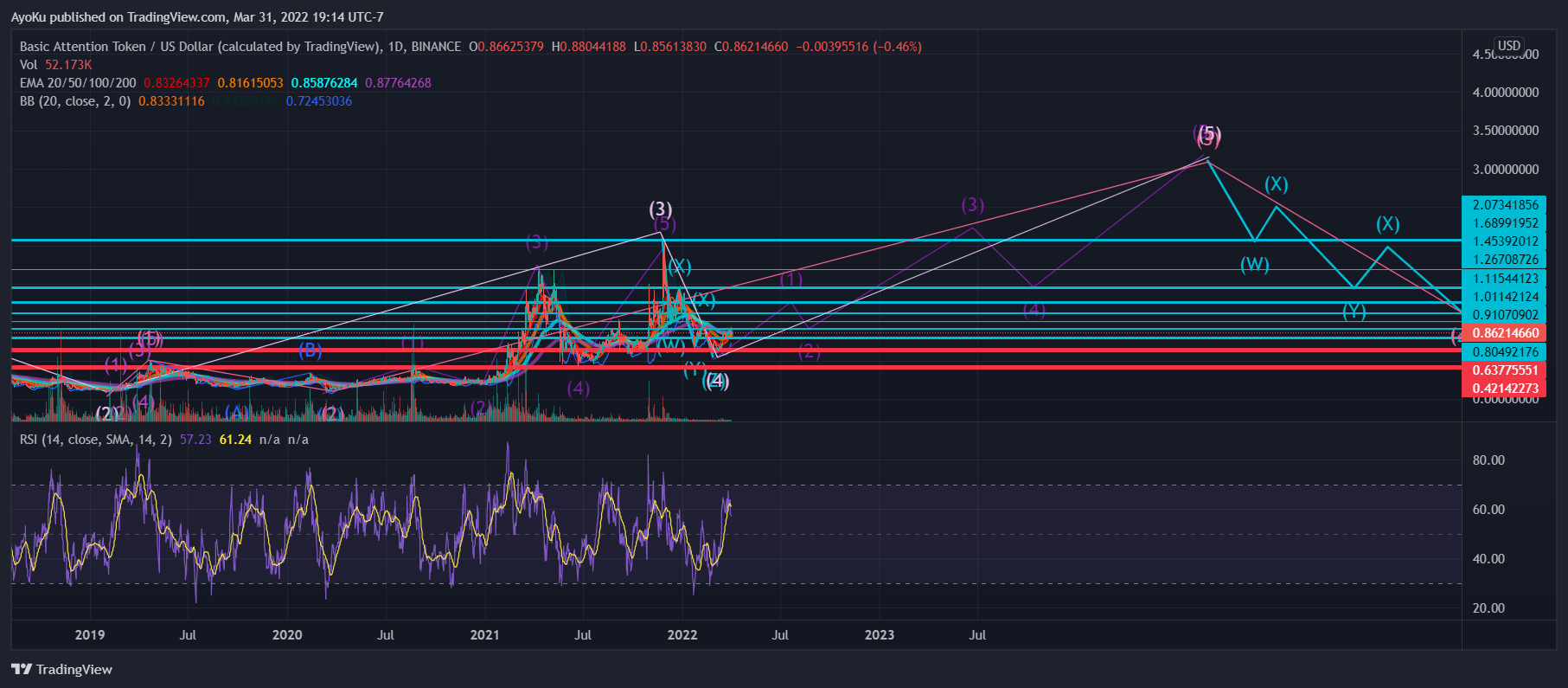Click the 2020 label on time axis
This screenshot has width=1568, height=688.
click(x=287, y=635)
